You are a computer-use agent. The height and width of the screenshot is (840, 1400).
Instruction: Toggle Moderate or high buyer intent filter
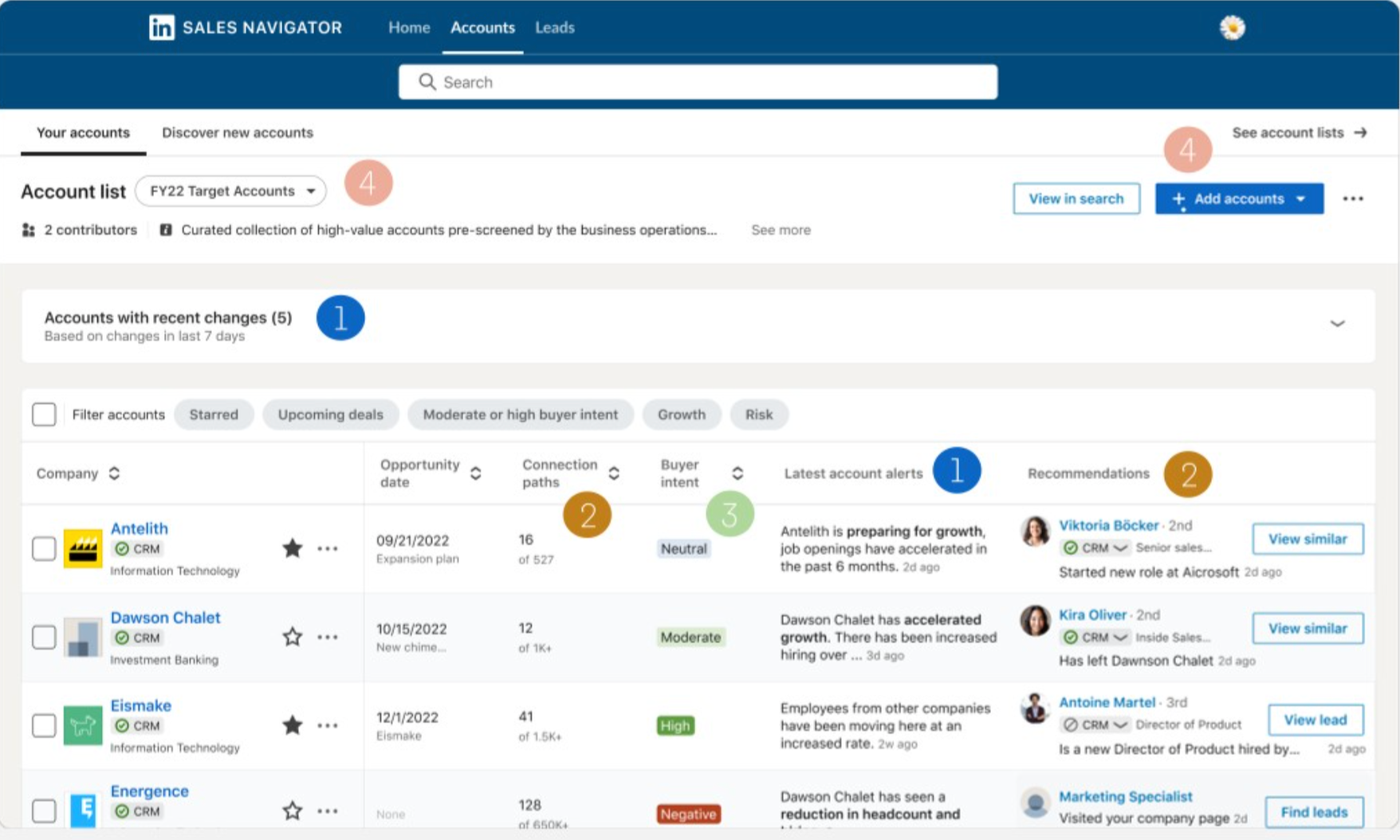(520, 414)
